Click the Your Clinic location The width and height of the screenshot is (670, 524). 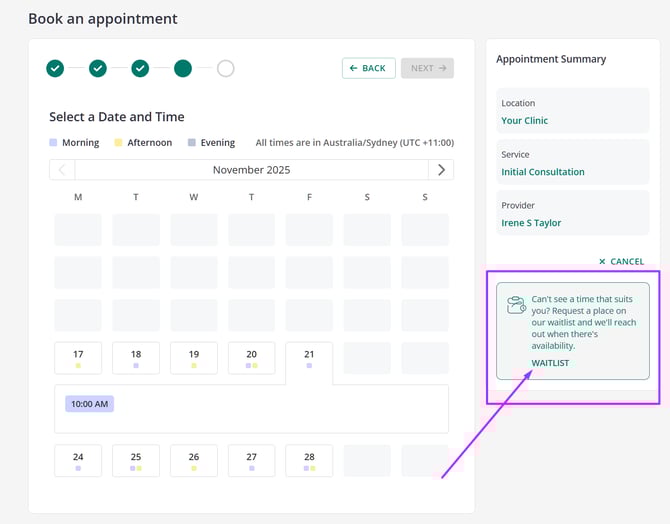pos(525,121)
